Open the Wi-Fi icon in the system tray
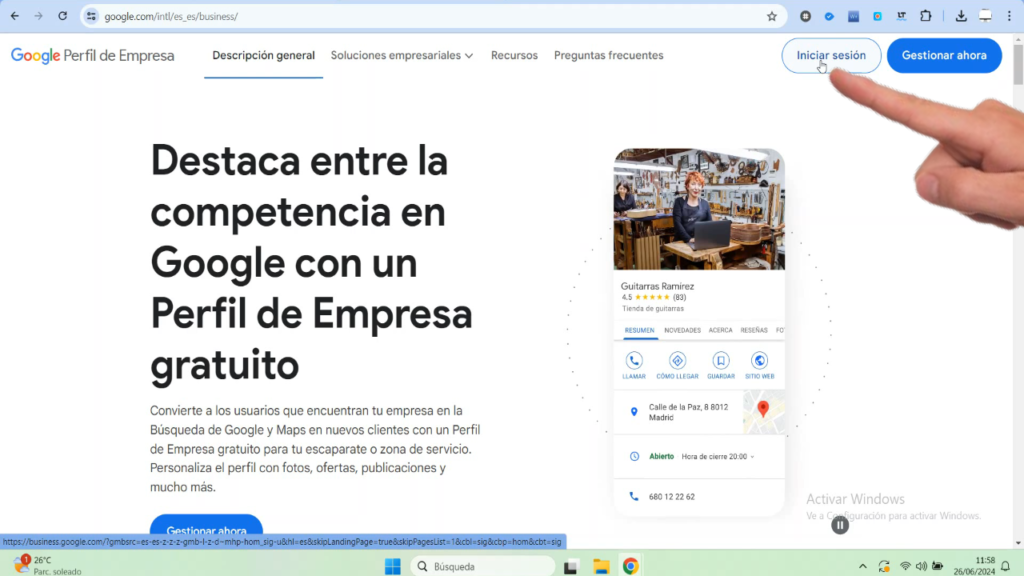 [908, 564]
